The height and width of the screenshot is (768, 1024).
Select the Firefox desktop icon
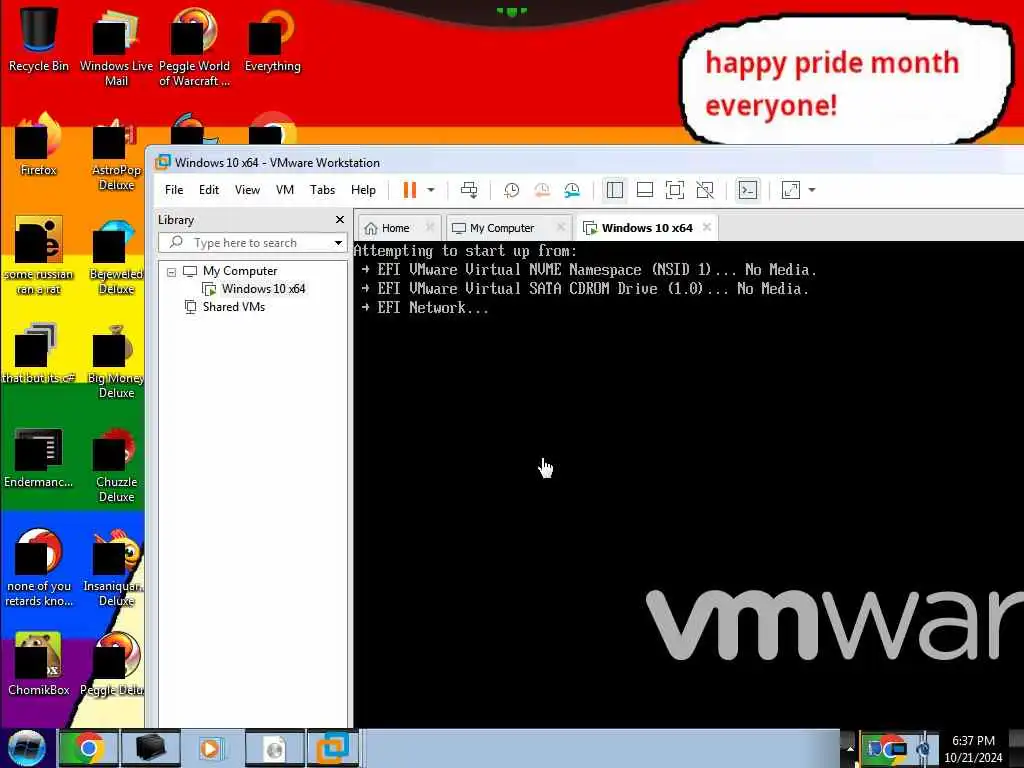tap(38, 145)
